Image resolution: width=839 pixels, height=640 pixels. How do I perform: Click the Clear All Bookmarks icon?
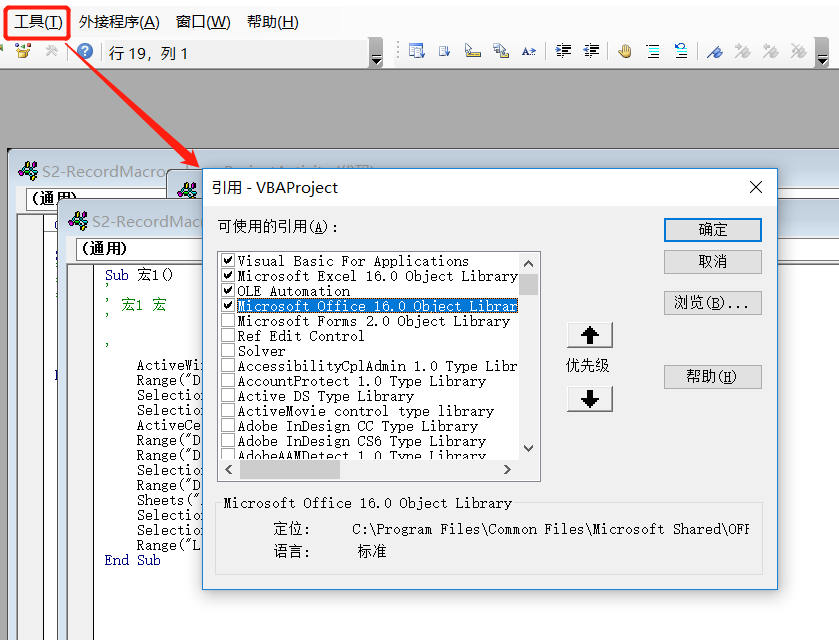pyautogui.click(x=798, y=51)
